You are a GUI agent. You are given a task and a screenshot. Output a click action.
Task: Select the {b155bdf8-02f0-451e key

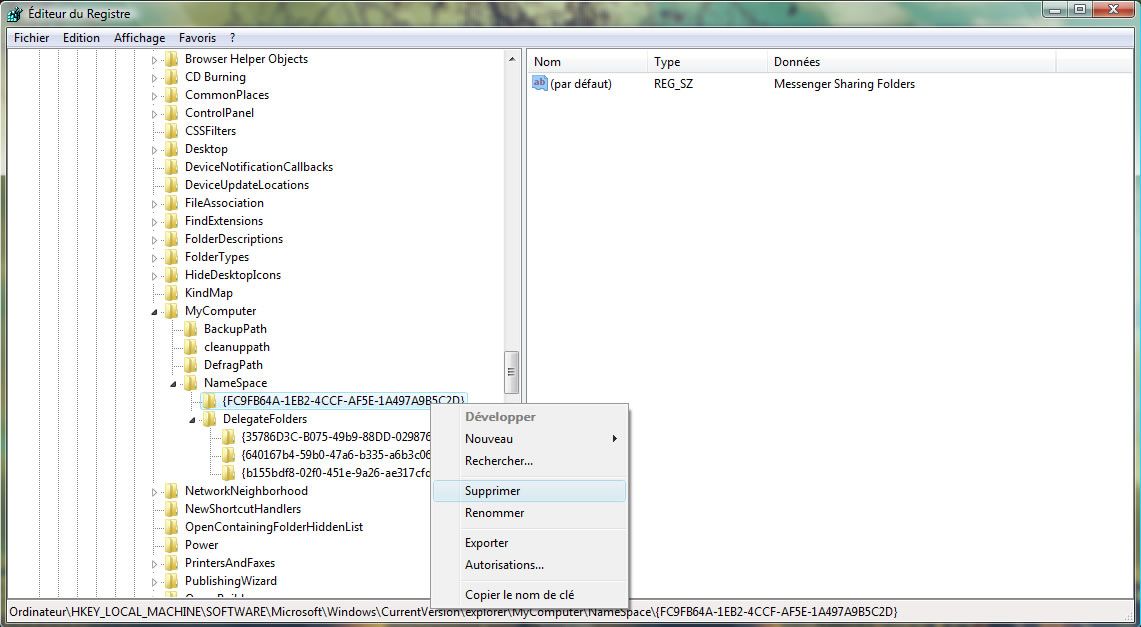tap(335, 473)
